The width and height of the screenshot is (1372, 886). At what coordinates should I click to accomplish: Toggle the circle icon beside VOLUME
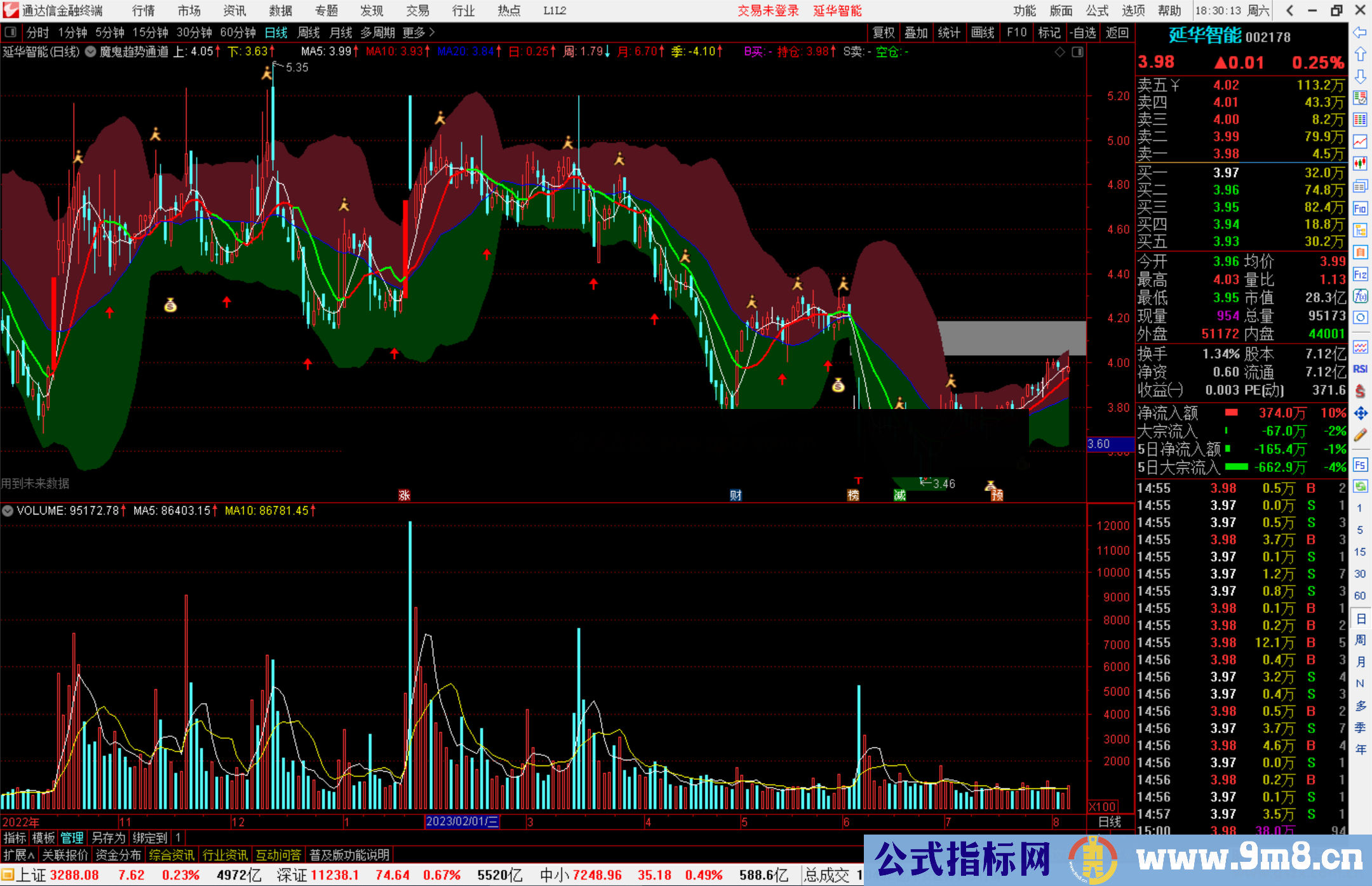pos(8,511)
